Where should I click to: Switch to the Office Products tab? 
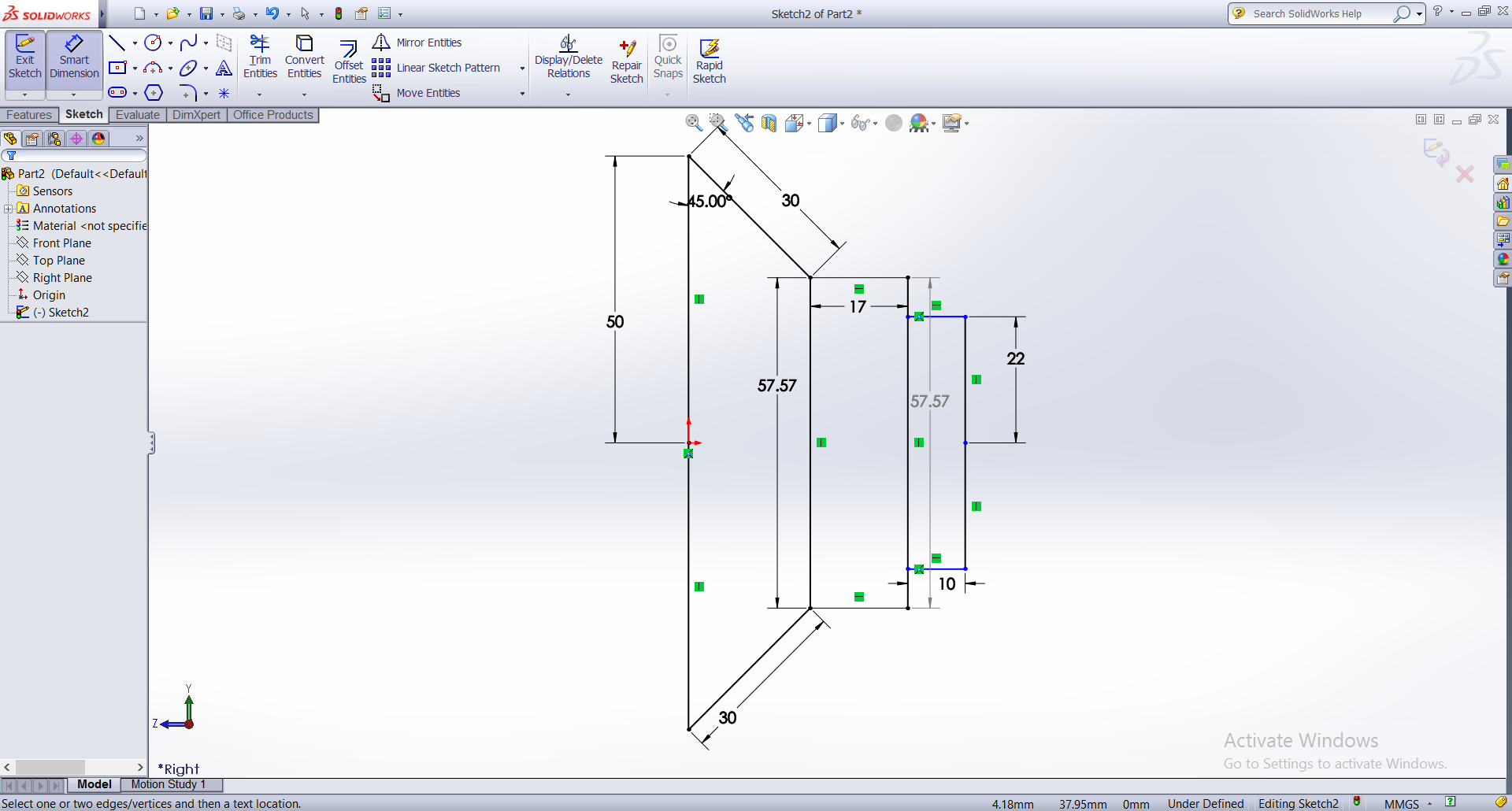(273, 115)
